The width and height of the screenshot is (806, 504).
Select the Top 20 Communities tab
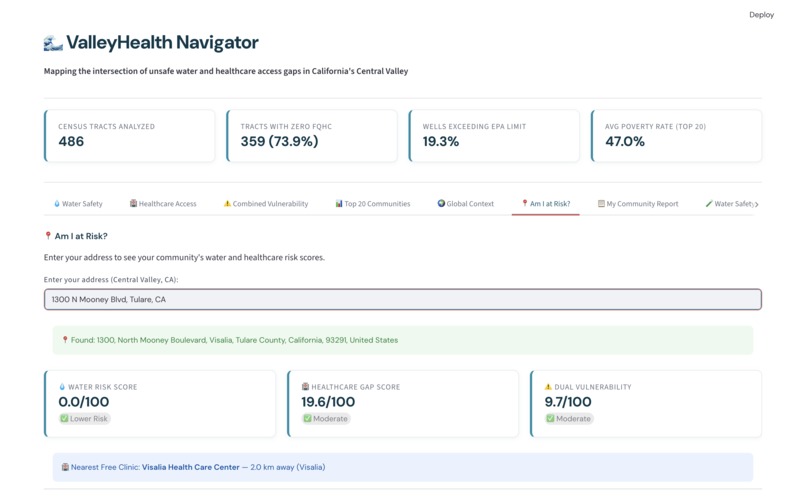pyautogui.click(x=373, y=204)
